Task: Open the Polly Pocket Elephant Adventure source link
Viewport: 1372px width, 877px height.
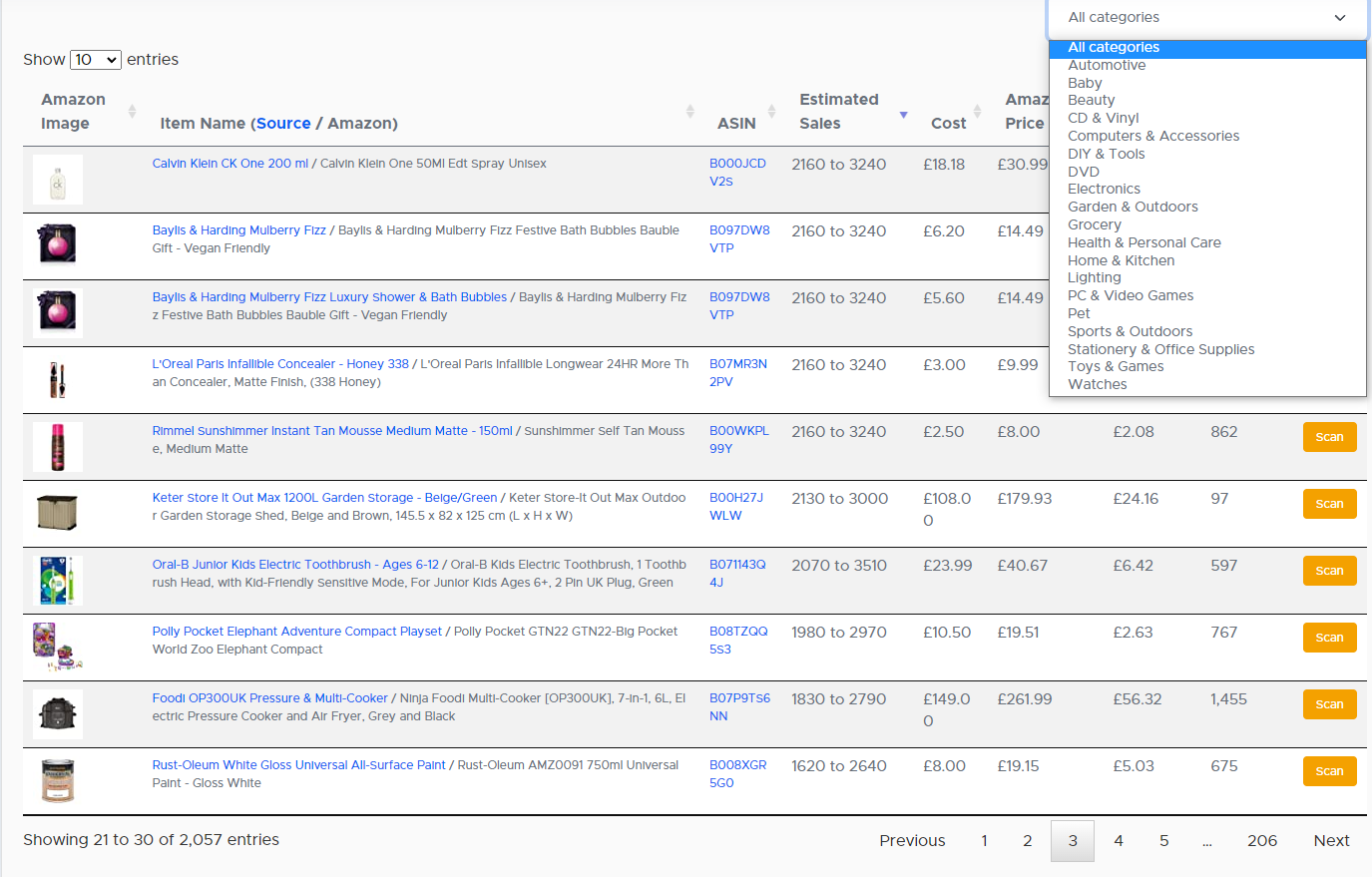Action: 296,632
